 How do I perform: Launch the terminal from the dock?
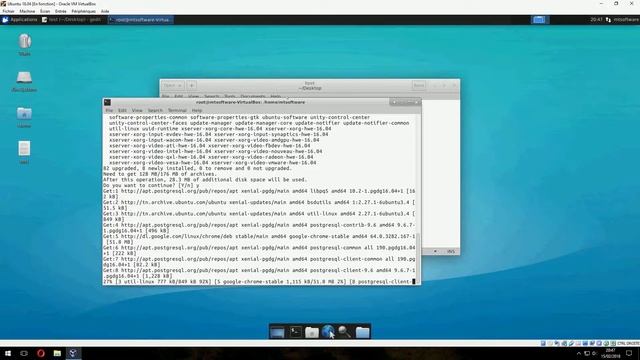(295, 332)
